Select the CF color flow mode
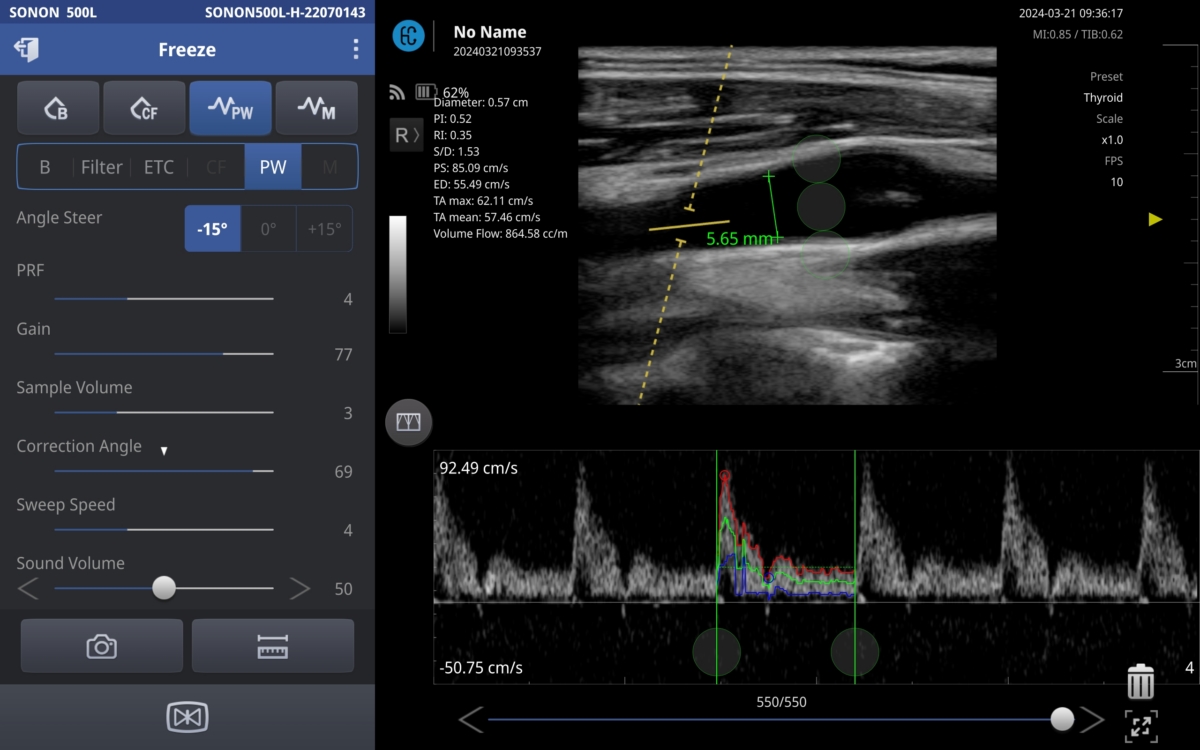 (144, 108)
